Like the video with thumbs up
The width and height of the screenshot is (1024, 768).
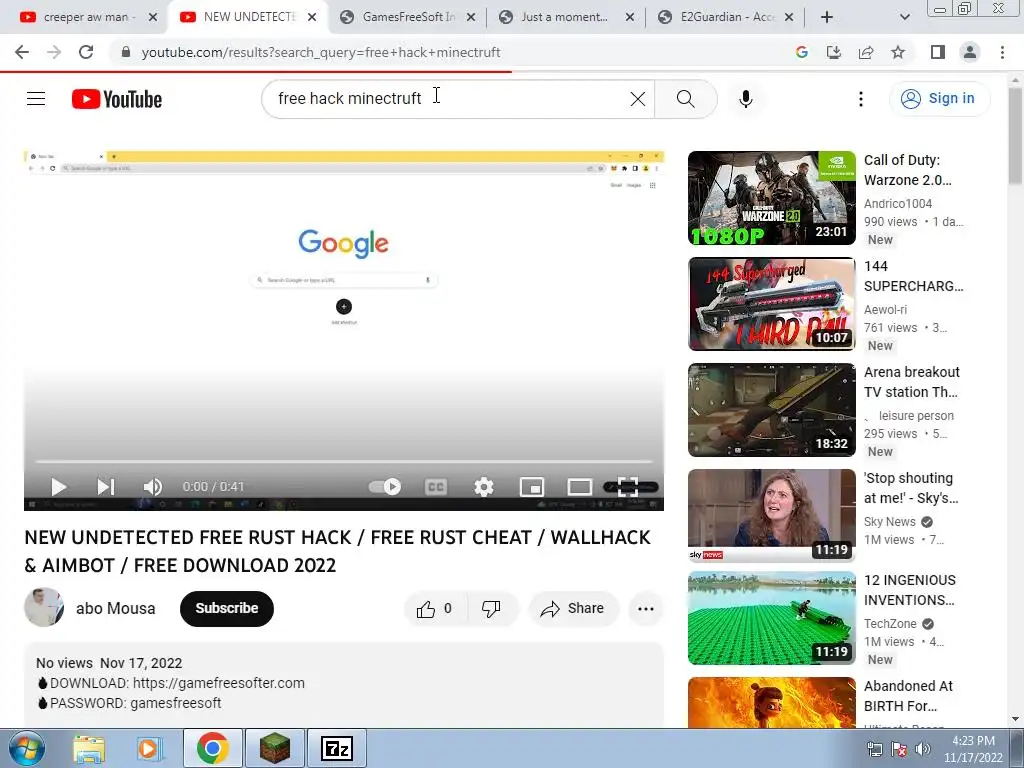435,609
